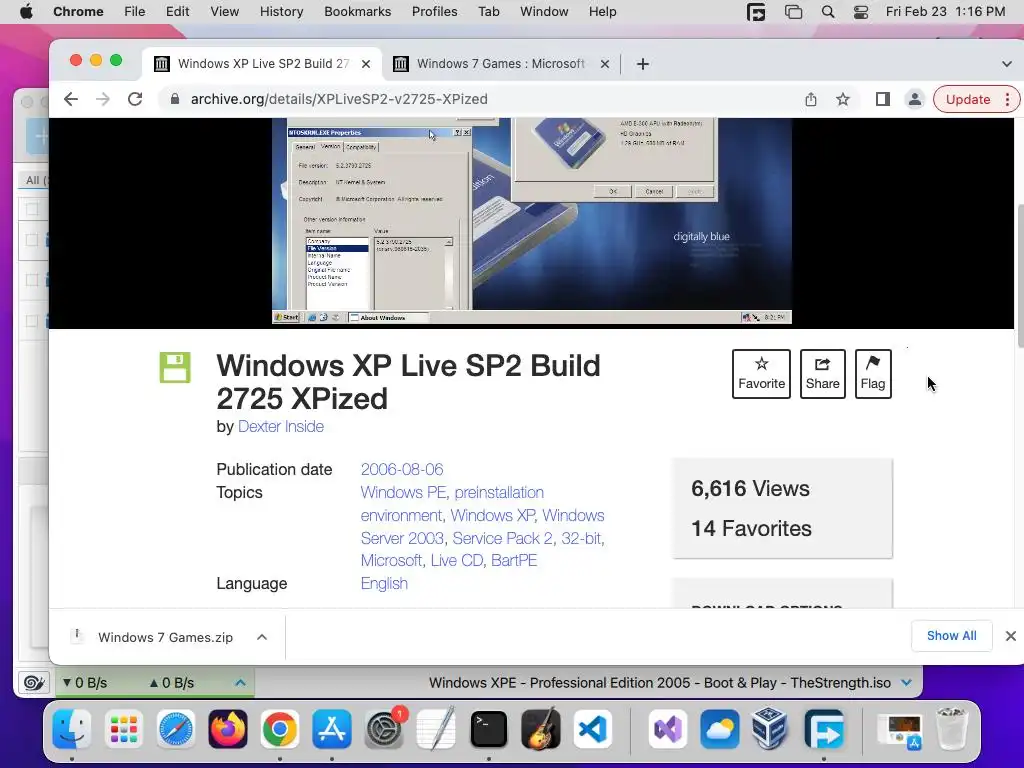Open TextEdit from the Dock
Screen dimensions: 1024x768
click(x=436, y=729)
